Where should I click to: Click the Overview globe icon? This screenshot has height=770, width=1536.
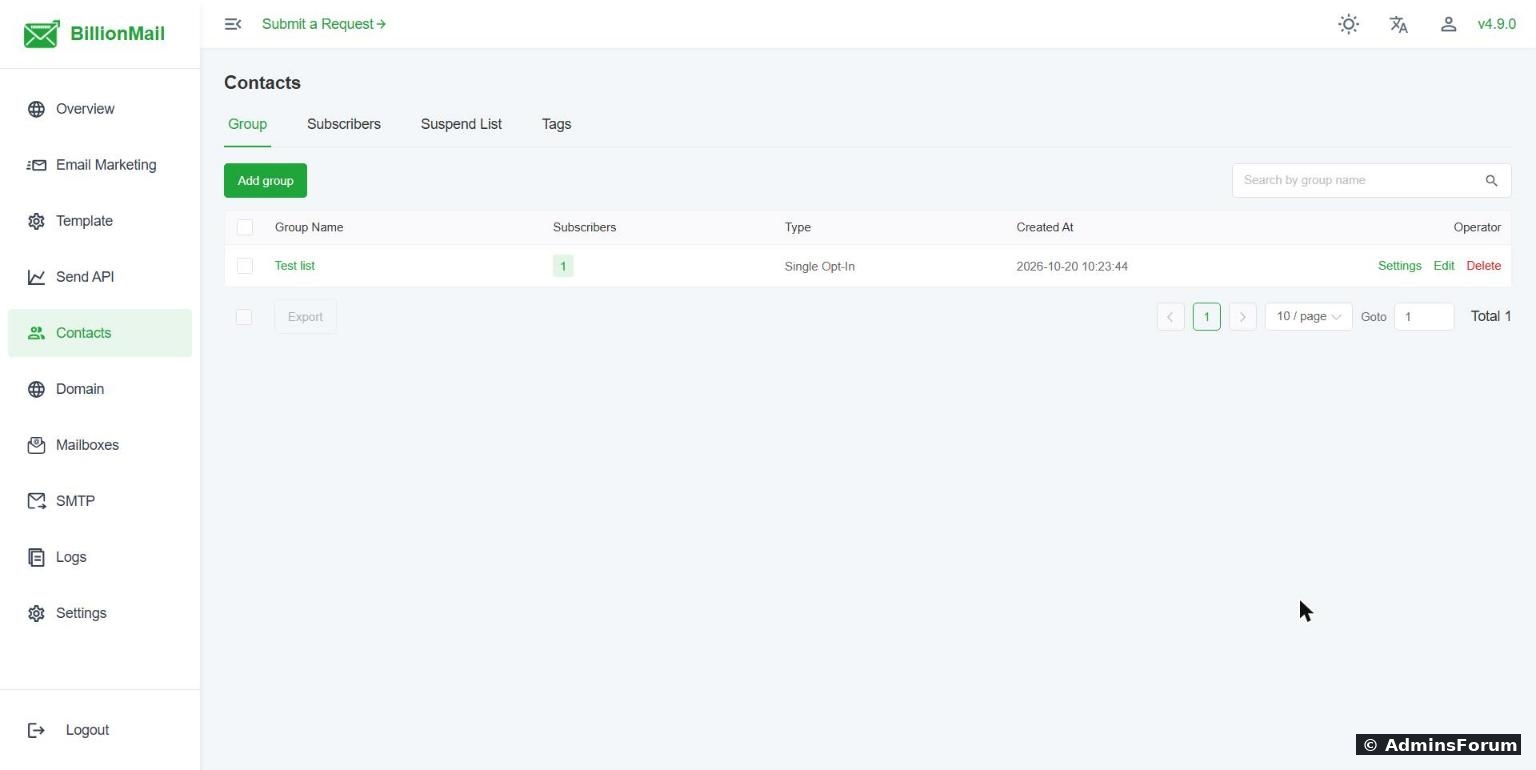coord(36,109)
